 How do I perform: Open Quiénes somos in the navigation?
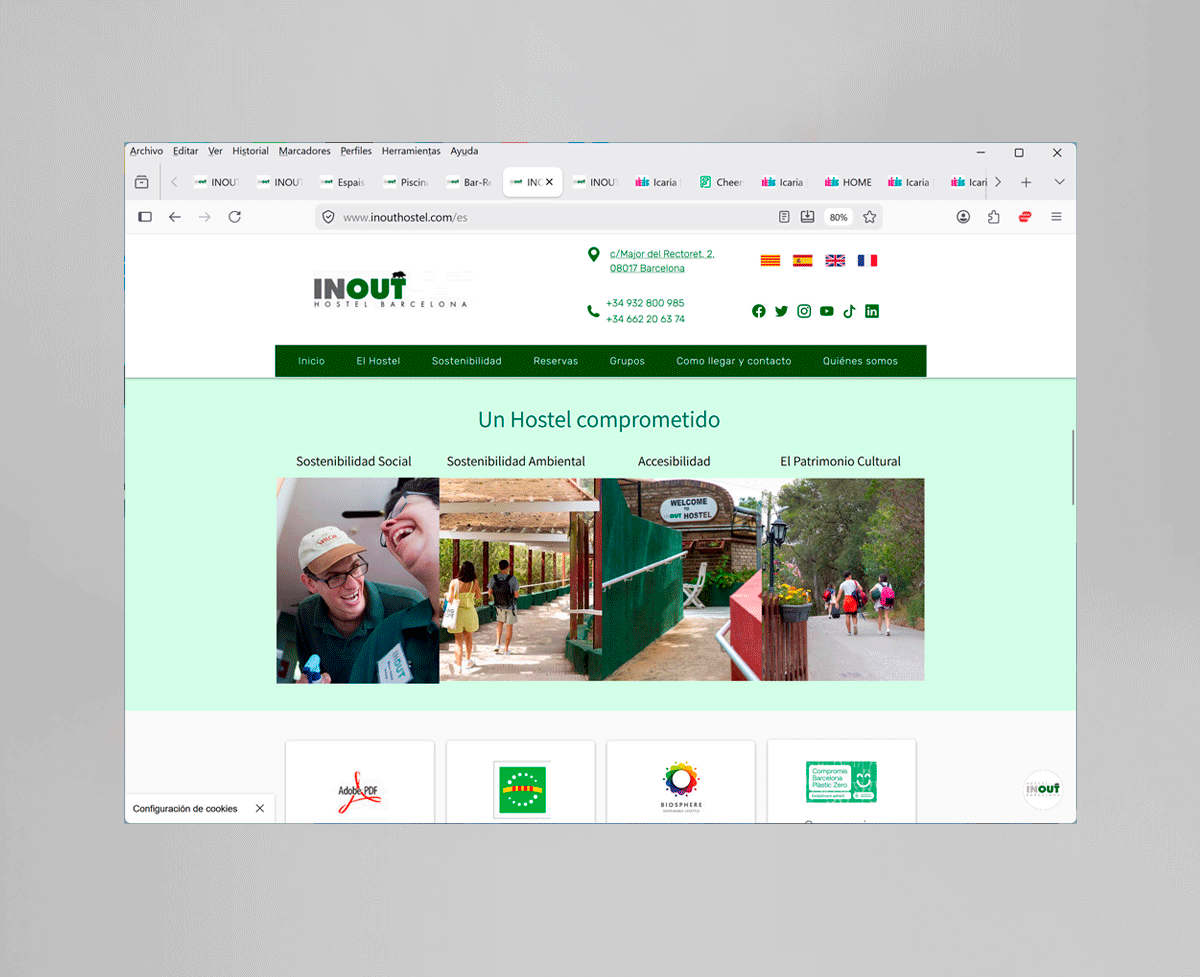click(860, 361)
